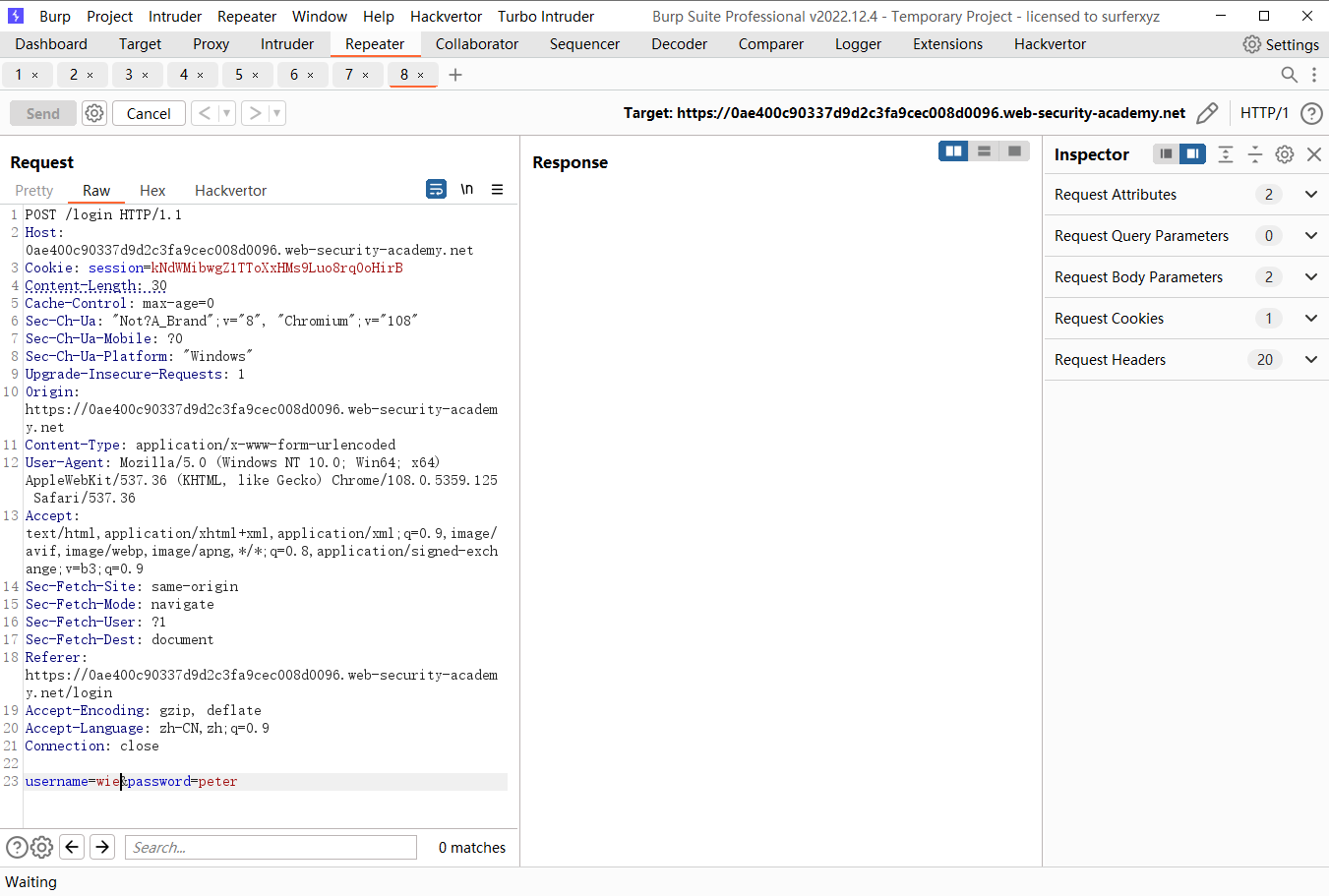Toggle show non-printable characters (\n) button

click(x=467, y=189)
